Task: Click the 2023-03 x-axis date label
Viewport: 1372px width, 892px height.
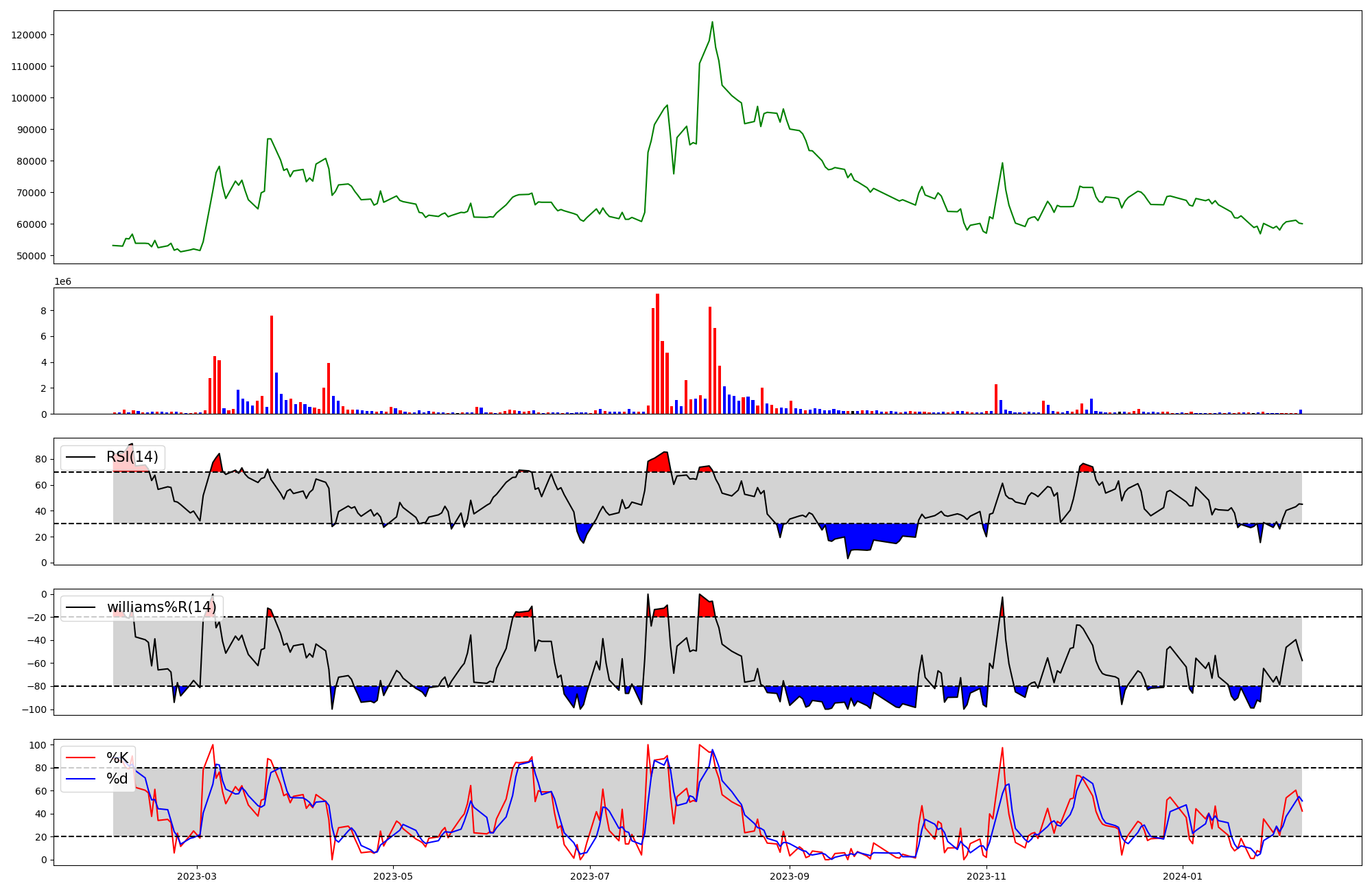Action: click(197, 876)
